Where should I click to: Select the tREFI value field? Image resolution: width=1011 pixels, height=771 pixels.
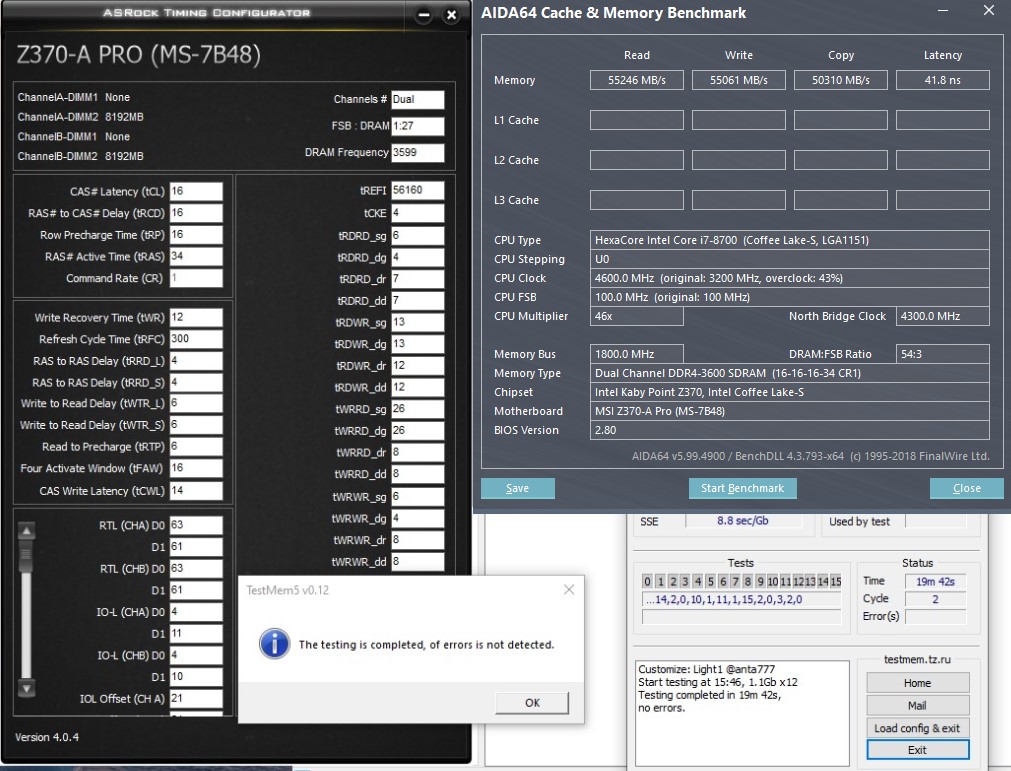coord(418,190)
